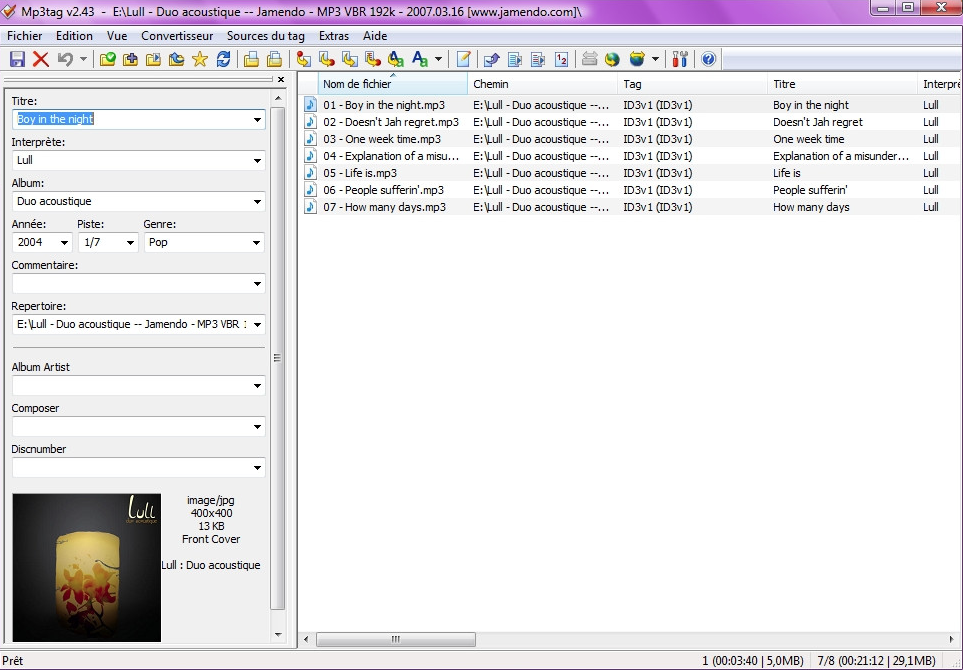The image size is (963, 670).
Task: Click the blue refresh arrows icon
Action: click(223, 60)
